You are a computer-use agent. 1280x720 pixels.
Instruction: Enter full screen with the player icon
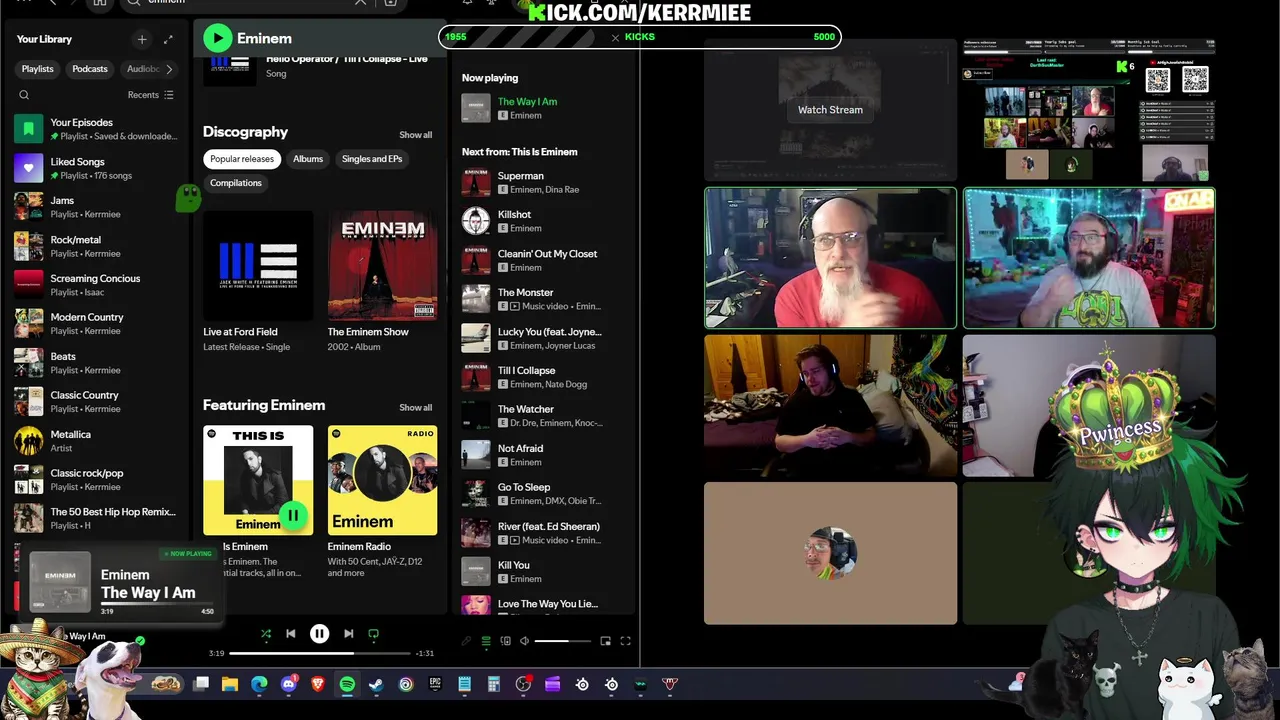tap(625, 641)
